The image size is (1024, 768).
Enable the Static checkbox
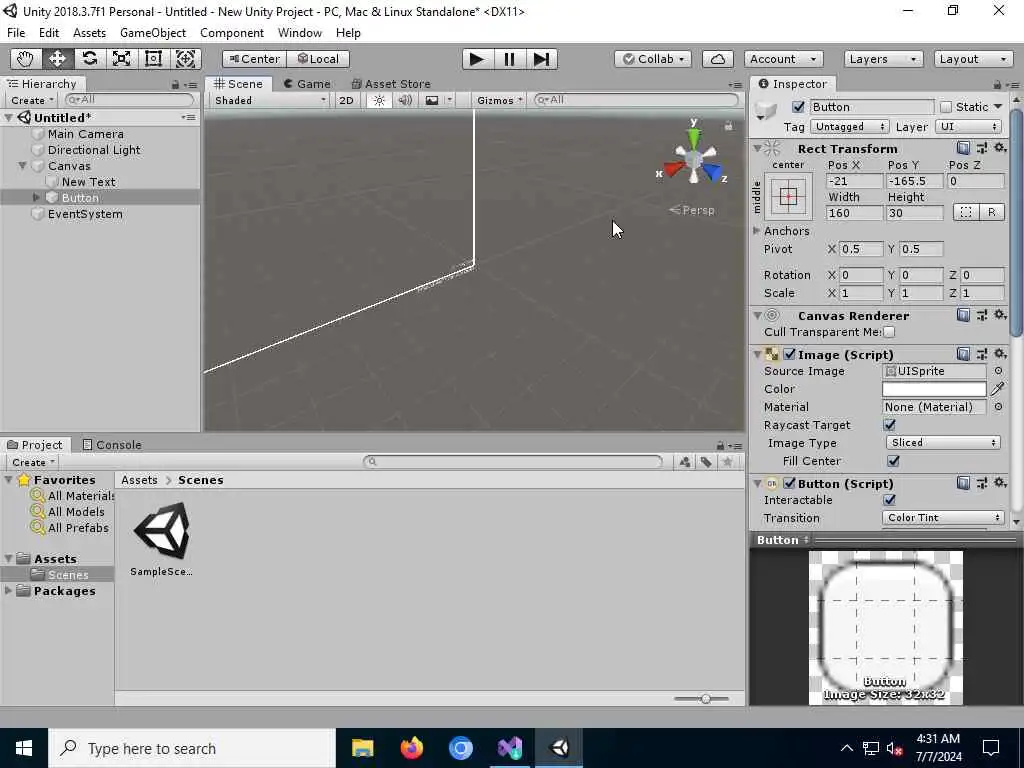[x=946, y=106]
